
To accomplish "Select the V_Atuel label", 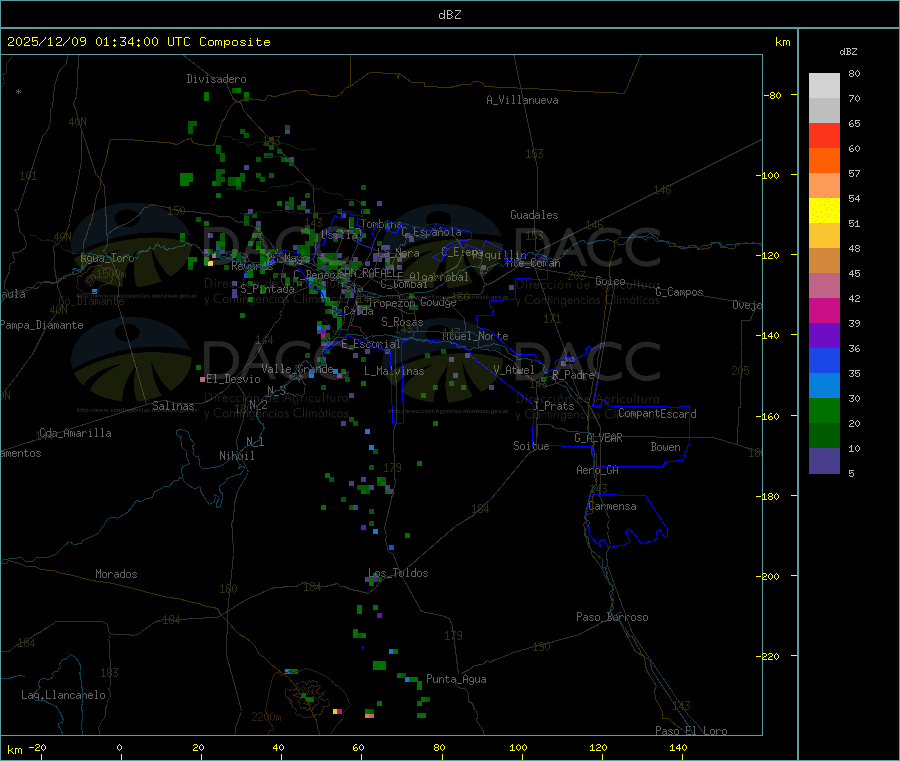I will coord(514,370).
